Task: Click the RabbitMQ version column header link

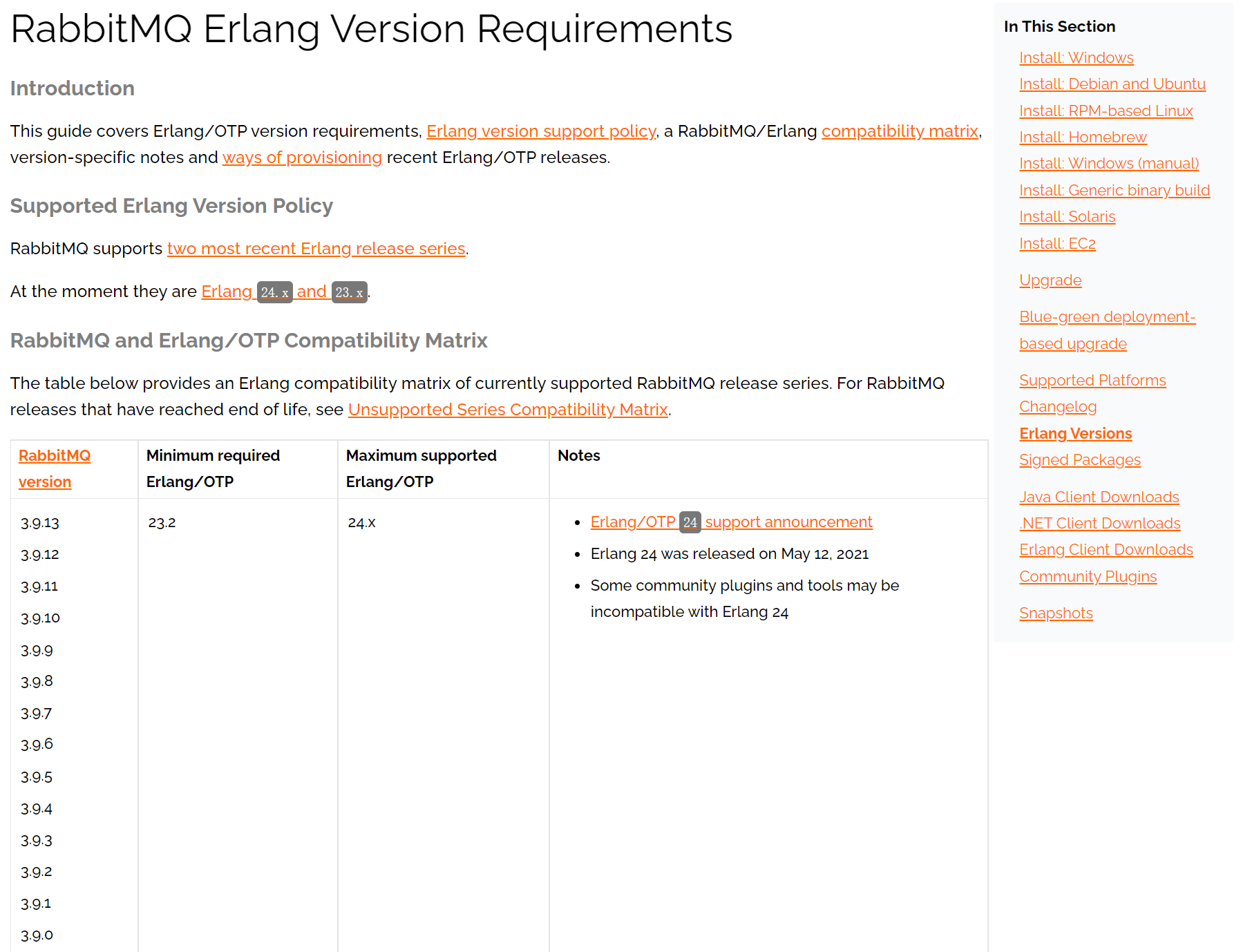Action: pos(55,468)
